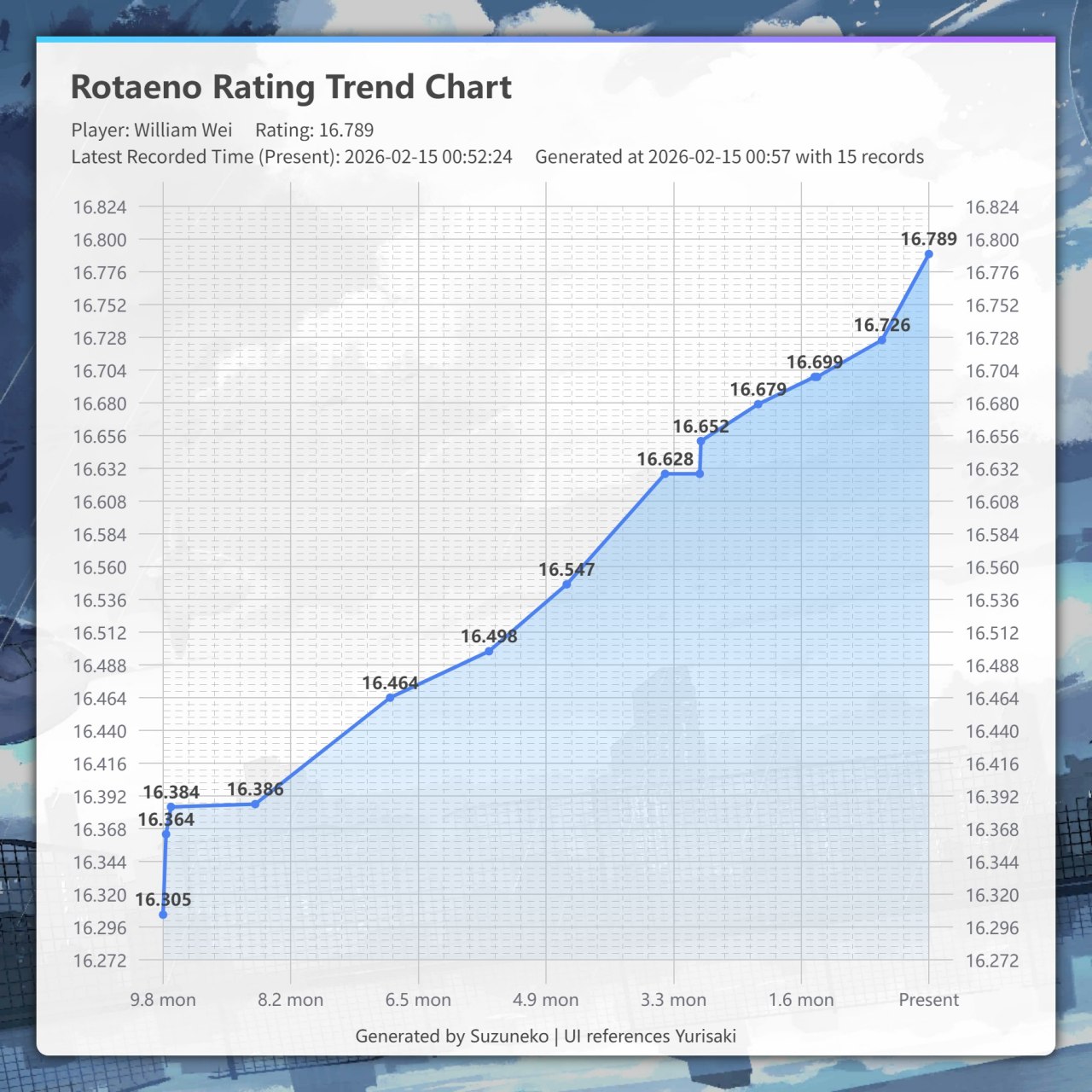The width and height of the screenshot is (1092, 1092).
Task: Click the "Present" x-axis label
Action: [x=928, y=1000]
